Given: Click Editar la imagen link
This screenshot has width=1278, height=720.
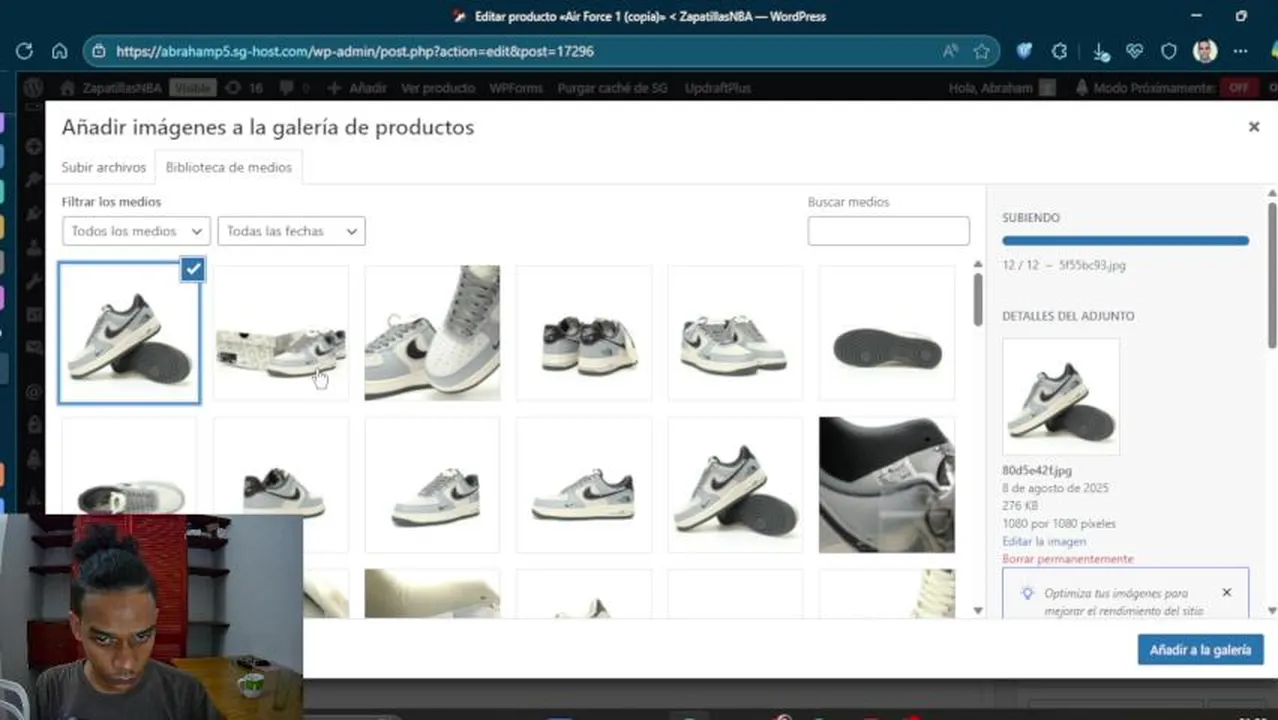Looking at the screenshot, I should click(x=1044, y=541).
